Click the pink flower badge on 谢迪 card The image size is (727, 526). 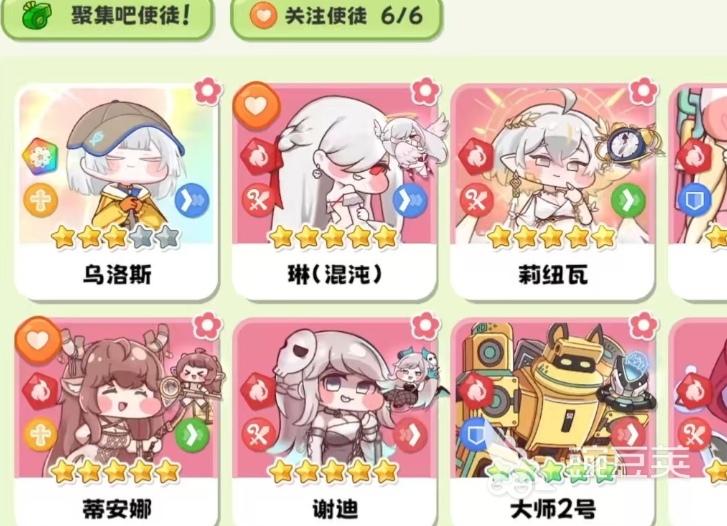426,325
